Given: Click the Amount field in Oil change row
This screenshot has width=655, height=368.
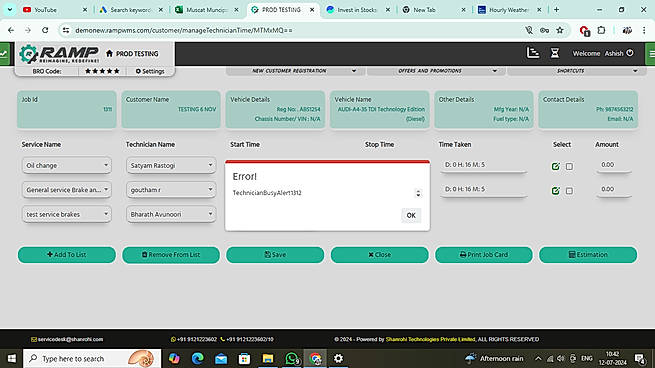Looking at the screenshot, I should pyautogui.click(x=614, y=165).
